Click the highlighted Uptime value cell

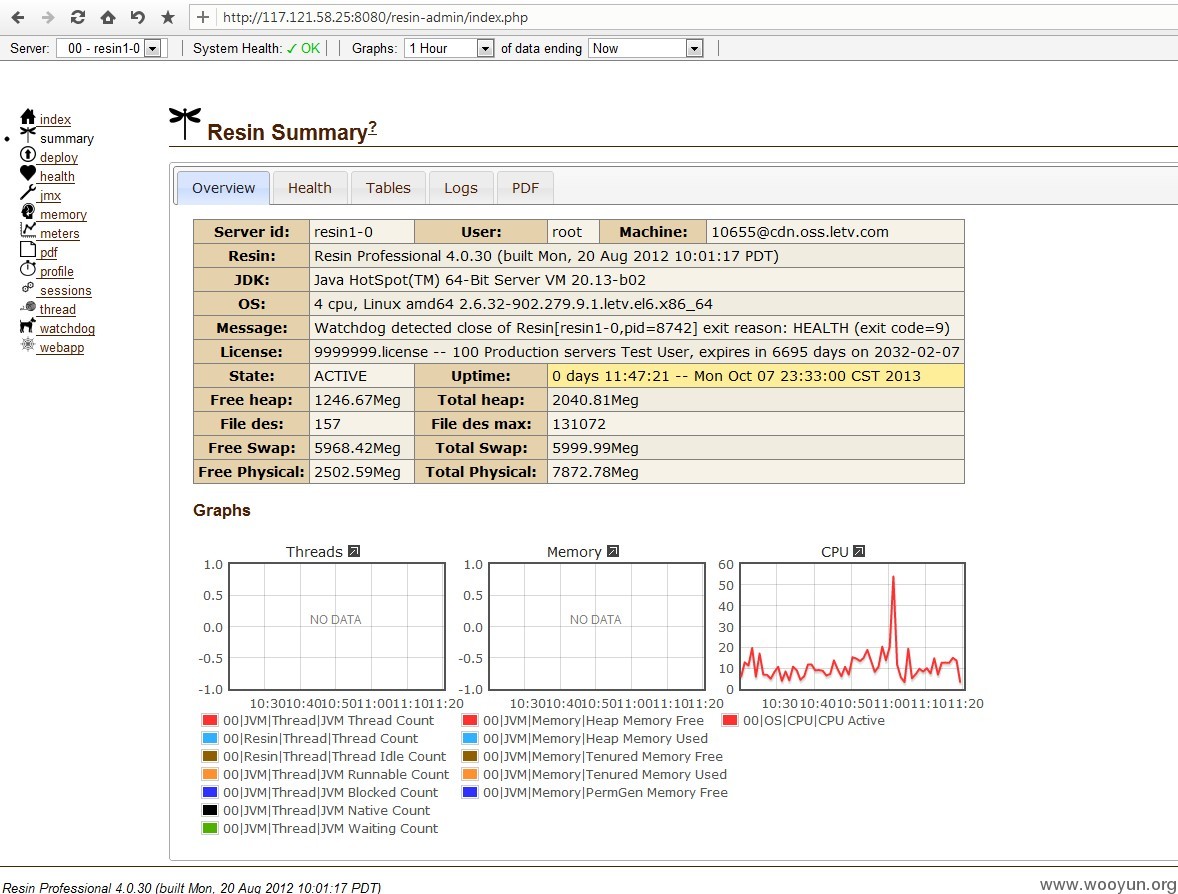point(756,376)
